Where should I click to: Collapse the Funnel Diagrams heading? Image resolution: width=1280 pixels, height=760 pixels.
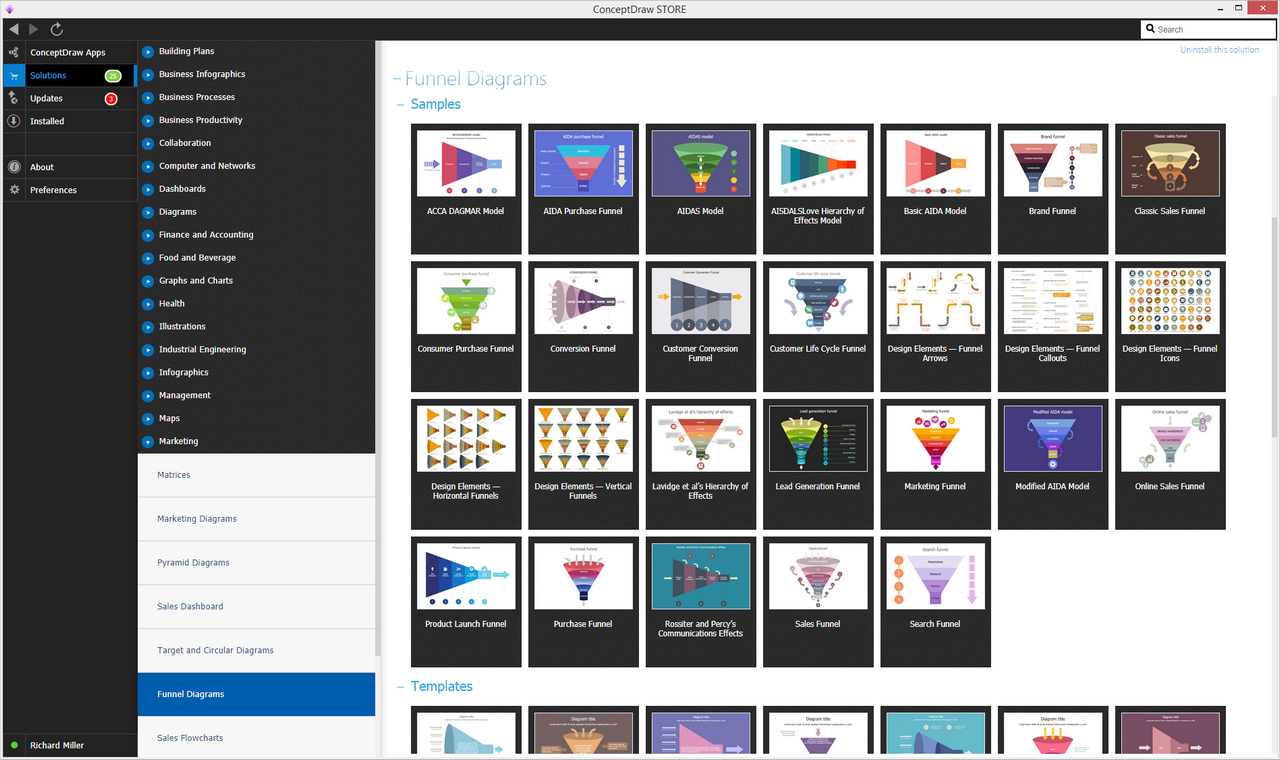coord(397,79)
